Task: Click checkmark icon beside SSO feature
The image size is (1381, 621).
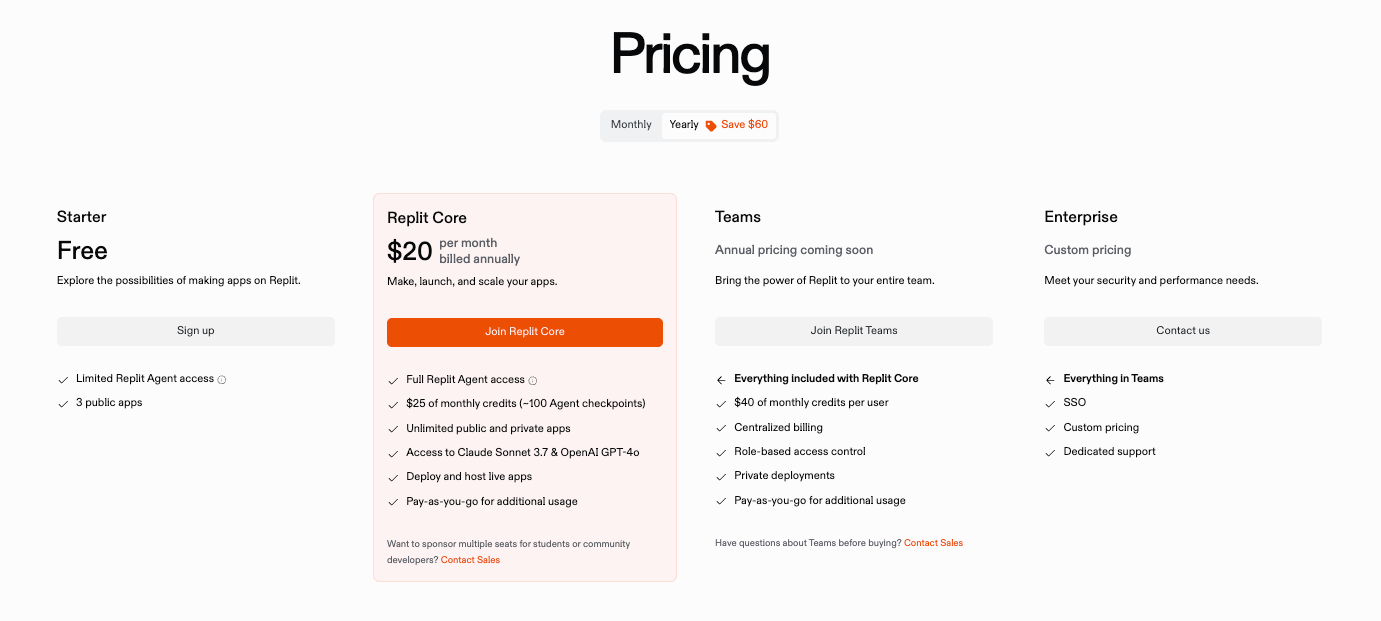Action: coord(1050,404)
